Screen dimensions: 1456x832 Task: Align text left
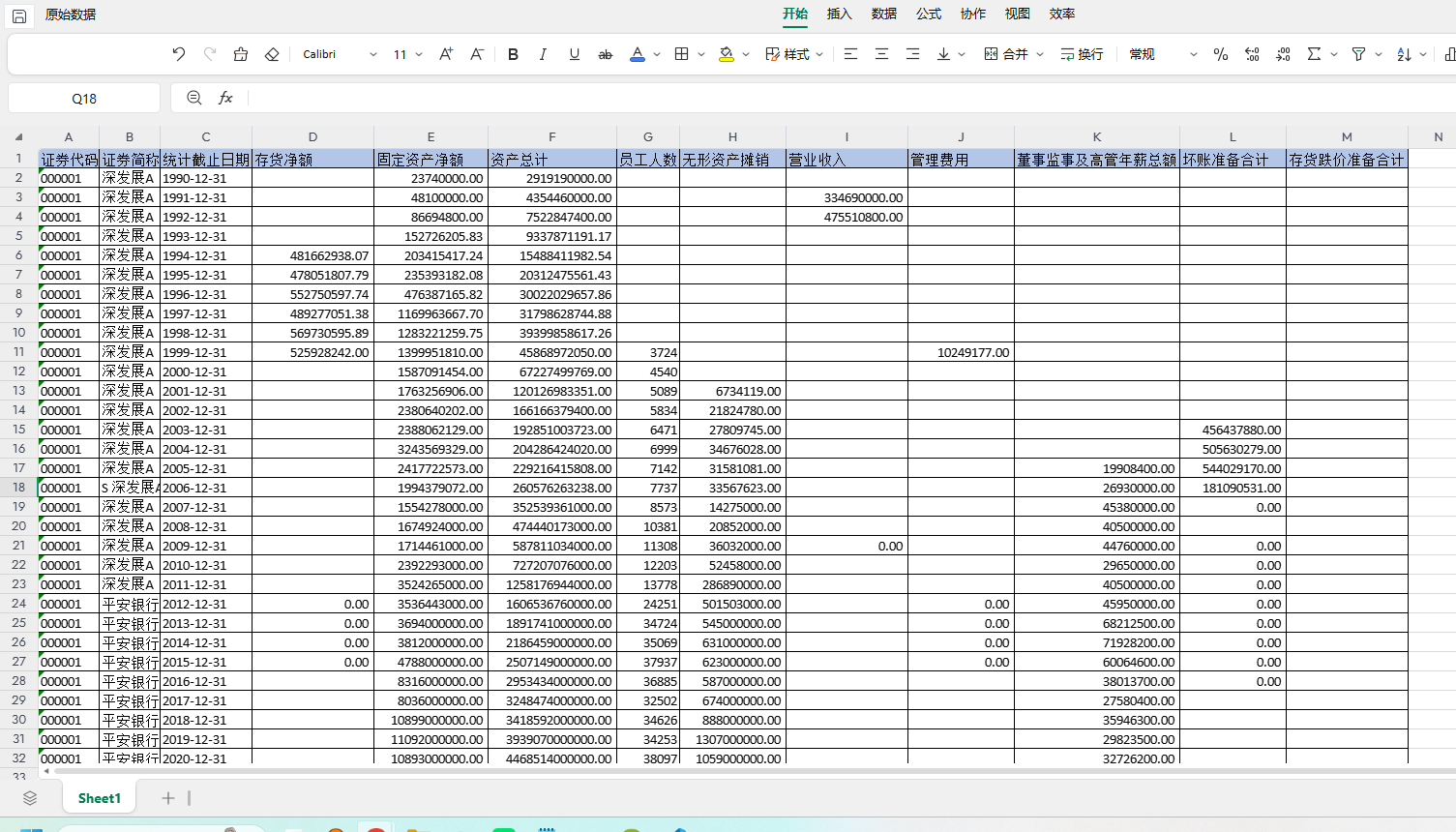850,54
